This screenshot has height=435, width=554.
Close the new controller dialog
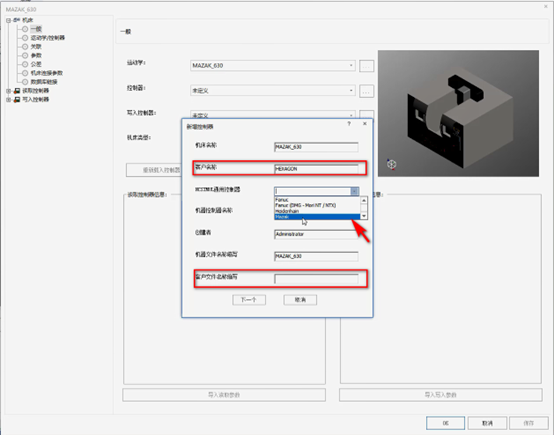[365, 124]
